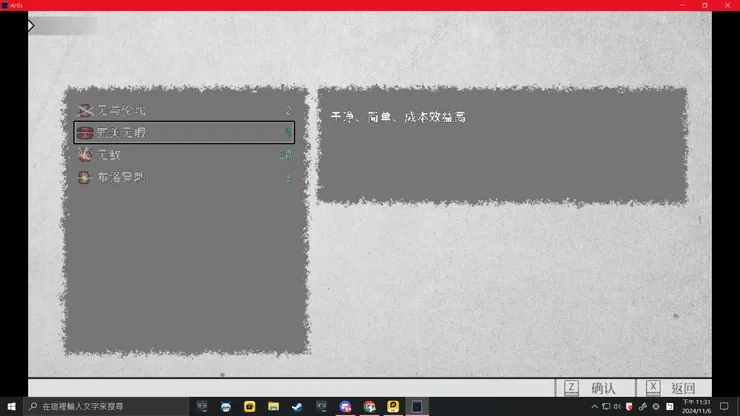Click the 返回 button label
The width and height of the screenshot is (740, 416).
click(683, 388)
